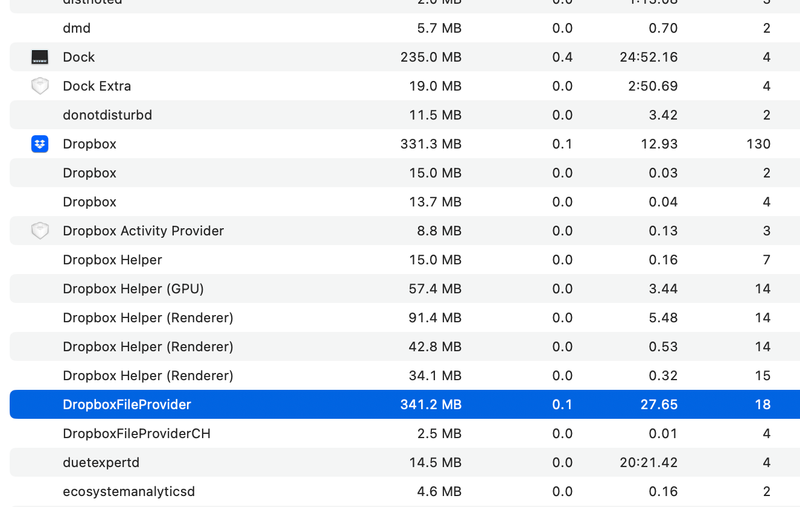Click the 12.93 CPU time value
This screenshot has height=507, width=800.
(x=659, y=144)
